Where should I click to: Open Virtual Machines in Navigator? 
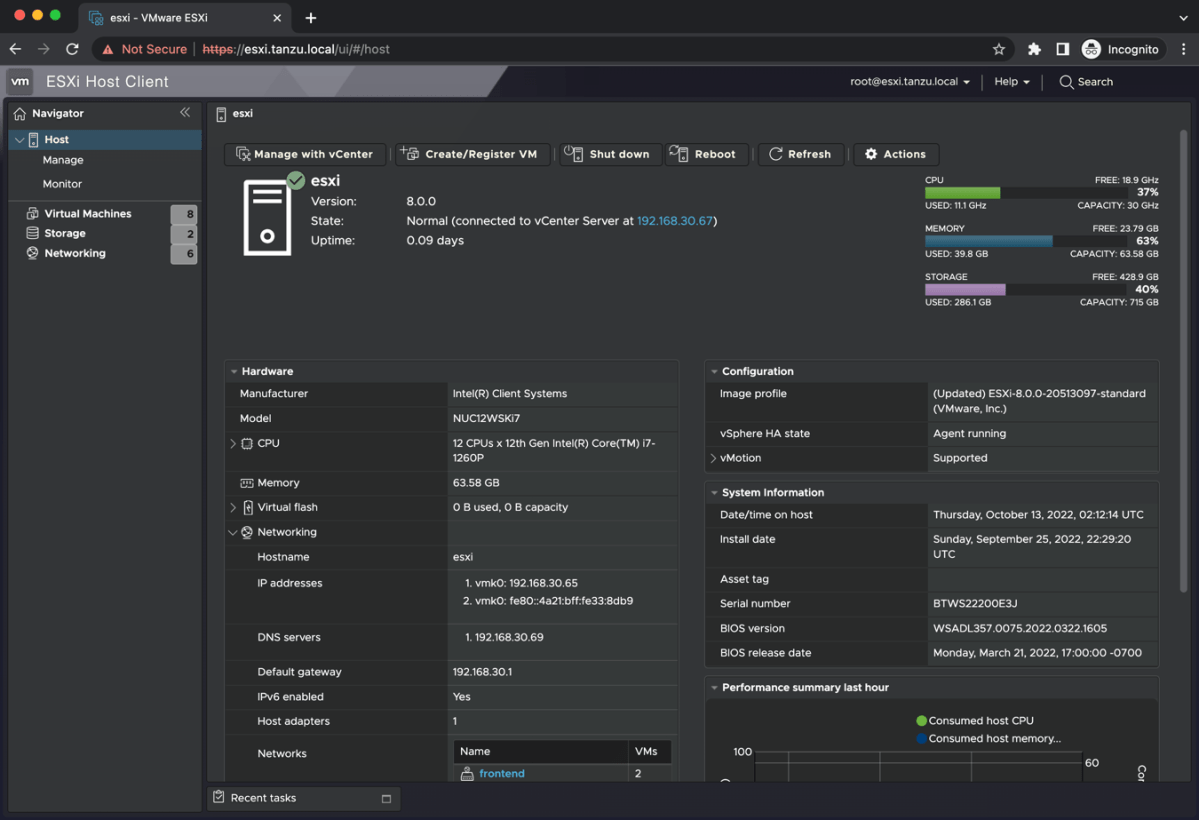click(88, 213)
